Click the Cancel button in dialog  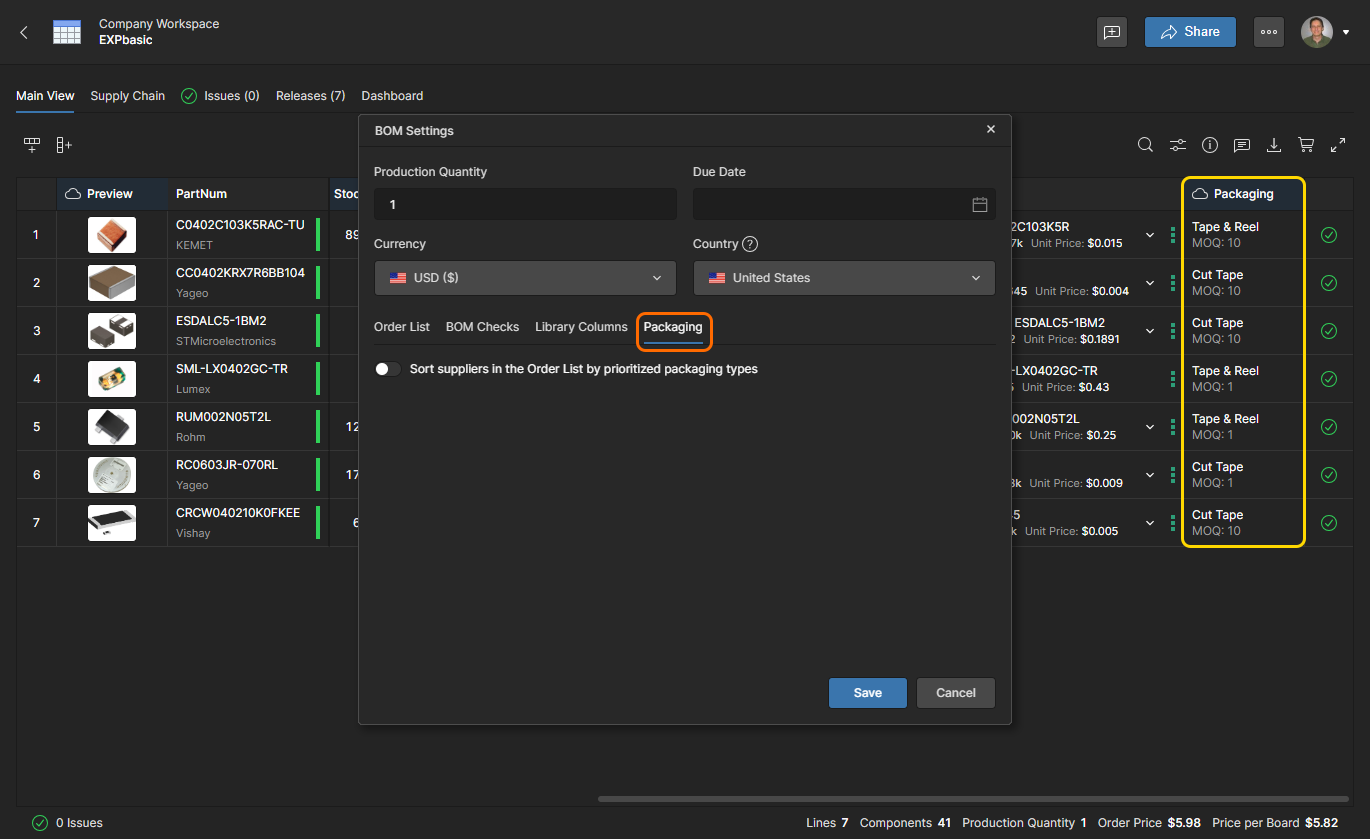(955, 693)
